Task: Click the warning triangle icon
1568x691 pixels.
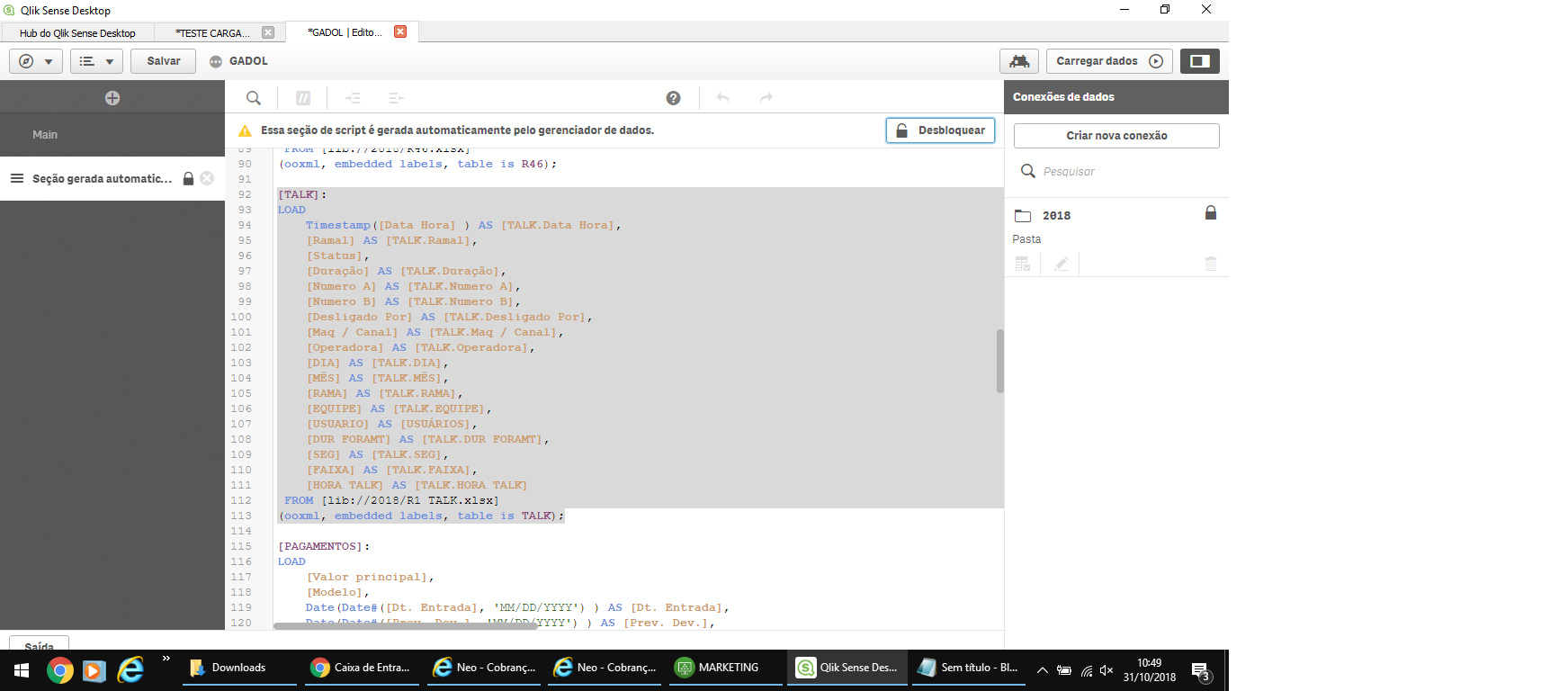Action: (x=245, y=130)
